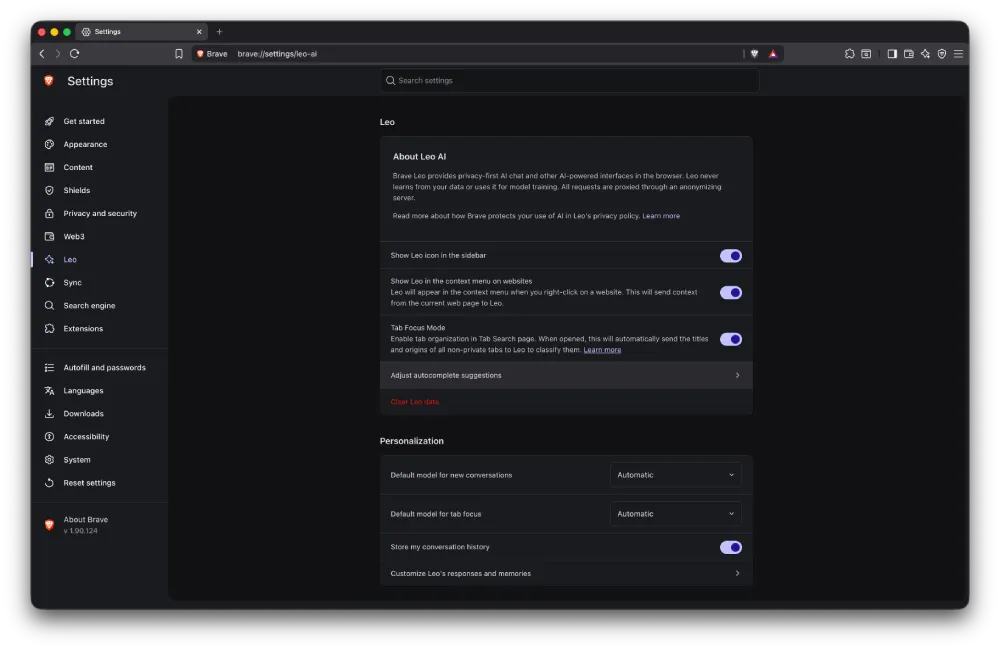Close the Settings tab
This screenshot has height=650, width=1000.
tap(199, 32)
